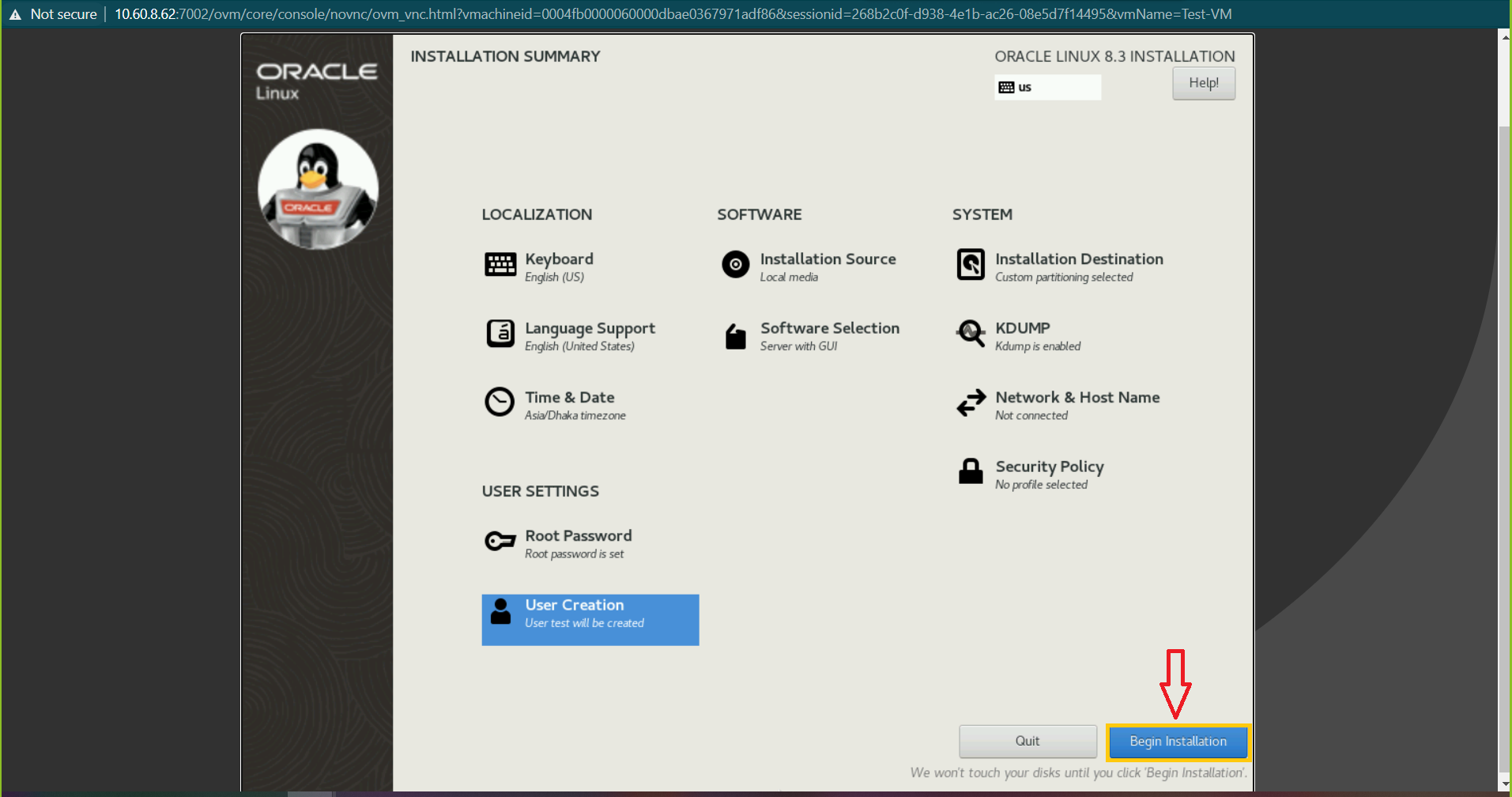Click 'No profile selected' text

1041,485
